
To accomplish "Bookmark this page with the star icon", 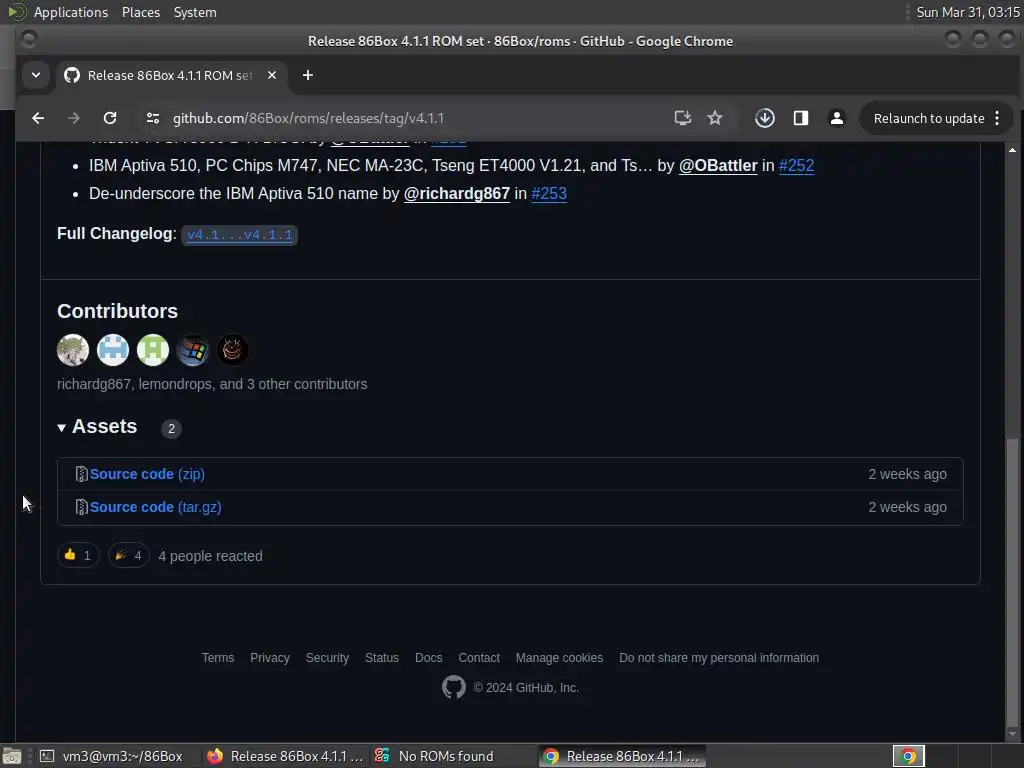I will (715, 118).
